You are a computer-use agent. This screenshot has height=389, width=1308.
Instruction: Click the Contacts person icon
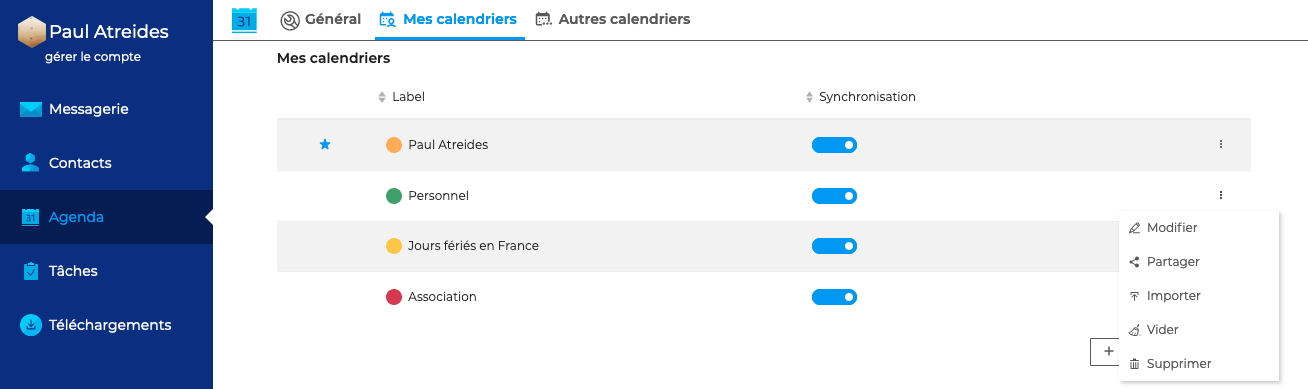point(31,163)
